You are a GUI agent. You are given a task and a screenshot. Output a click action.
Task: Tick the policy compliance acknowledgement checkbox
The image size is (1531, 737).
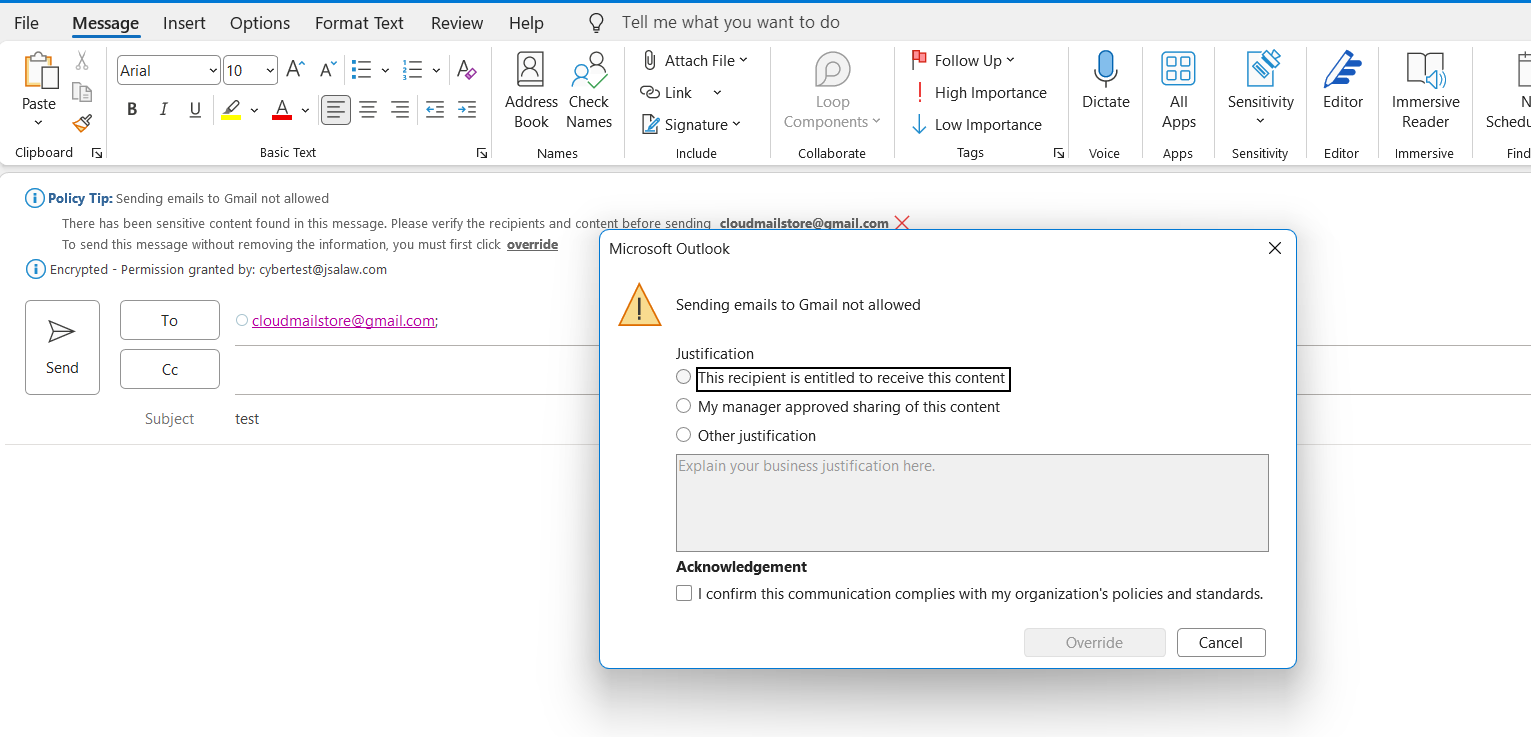point(684,593)
